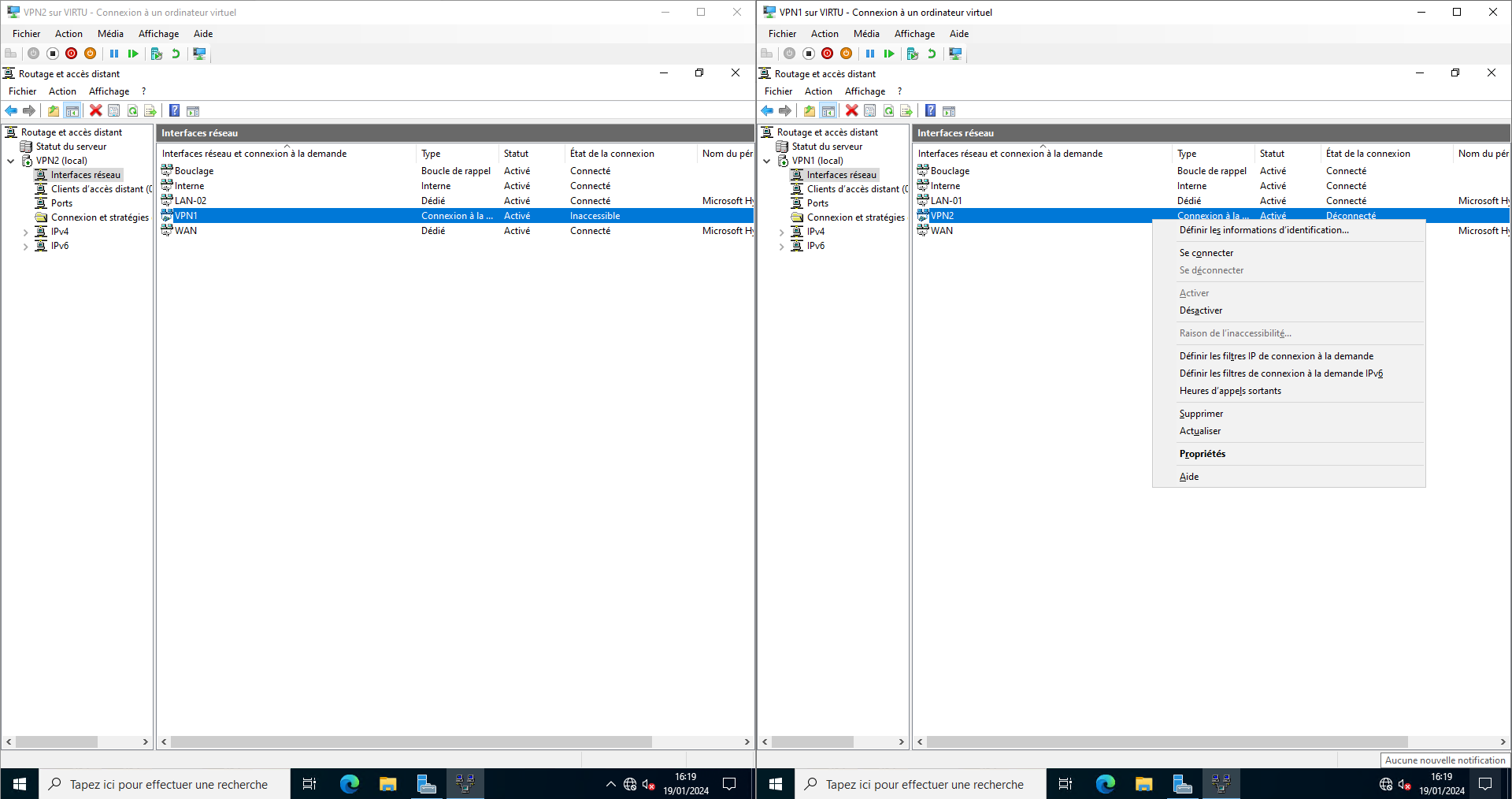The width and height of the screenshot is (1512, 799).
Task: Pause the VPN2 virtual machine
Action: tap(114, 54)
